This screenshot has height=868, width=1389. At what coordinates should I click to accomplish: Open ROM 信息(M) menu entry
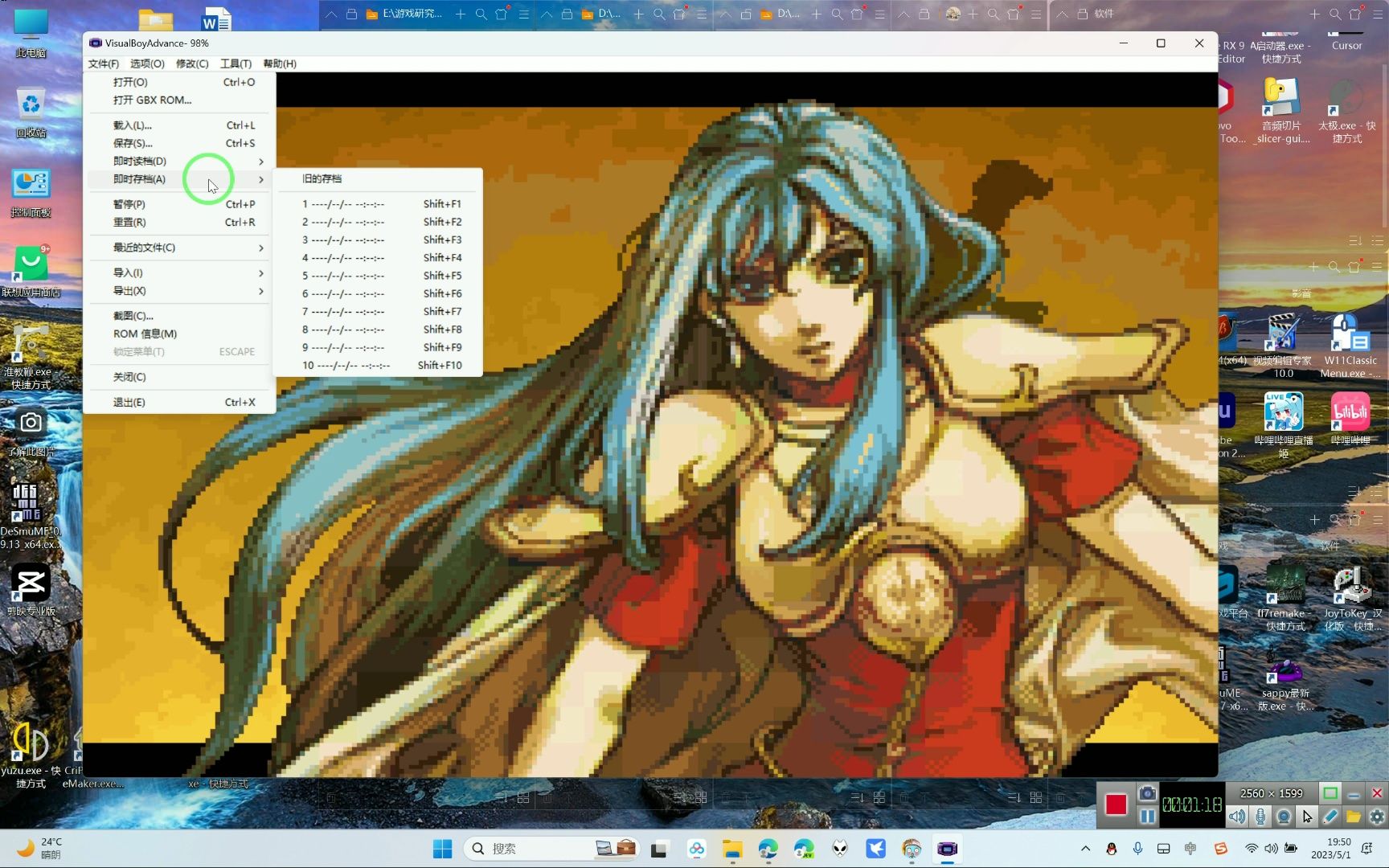click(179, 334)
